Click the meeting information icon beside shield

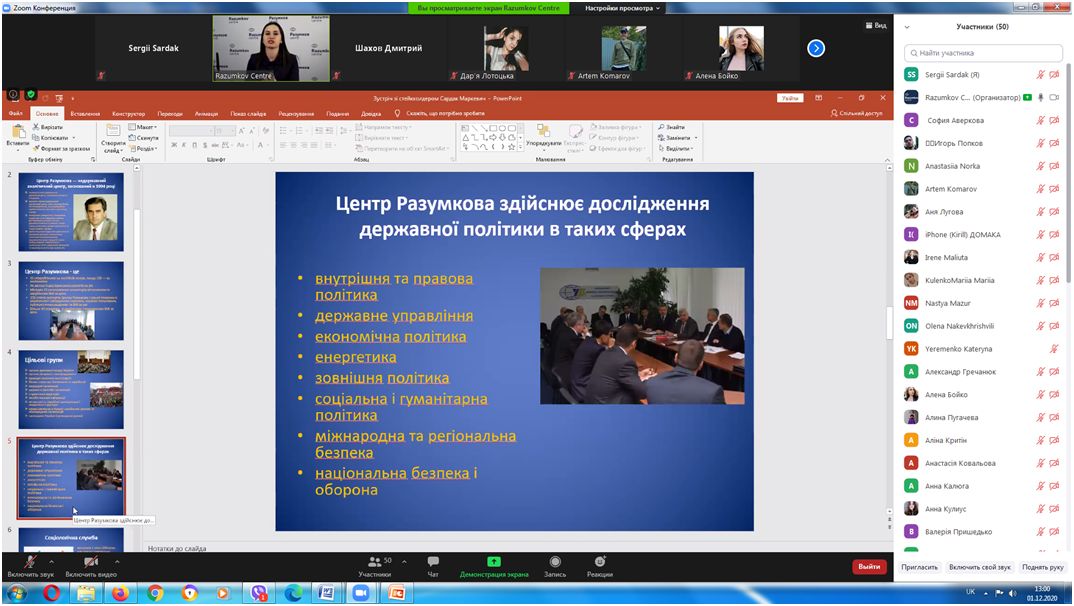(x=13, y=96)
